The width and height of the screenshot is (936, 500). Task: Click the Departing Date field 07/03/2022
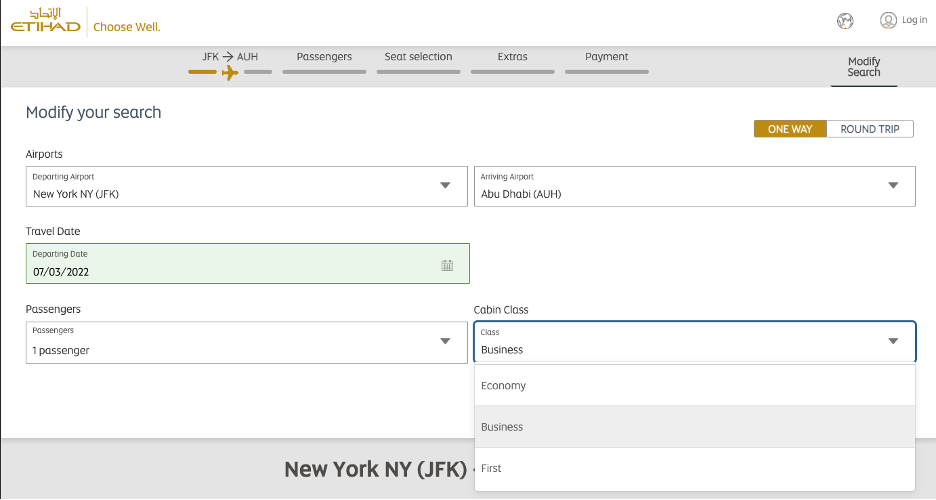click(248, 264)
